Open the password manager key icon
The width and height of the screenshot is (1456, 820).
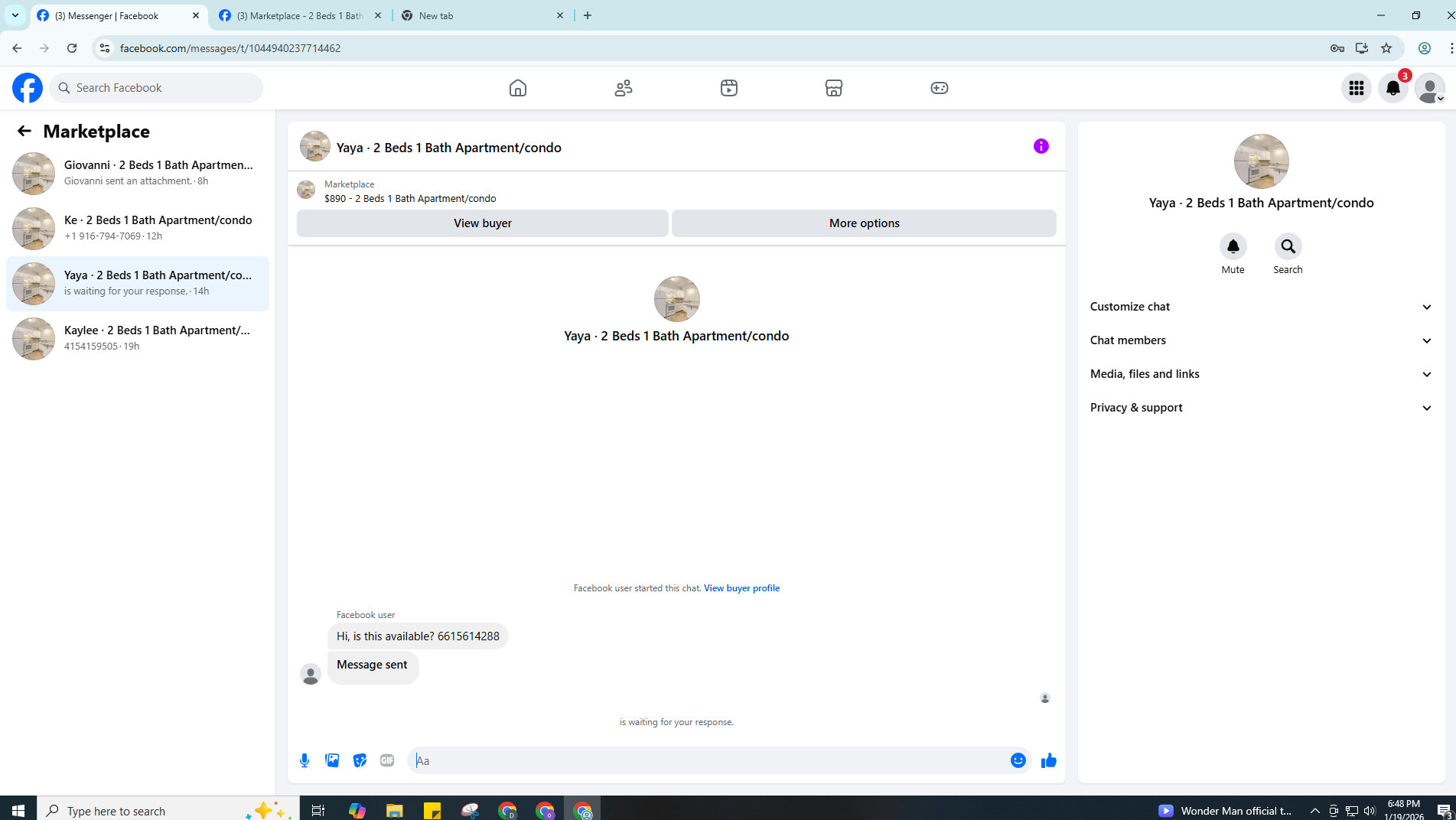(x=1337, y=48)
